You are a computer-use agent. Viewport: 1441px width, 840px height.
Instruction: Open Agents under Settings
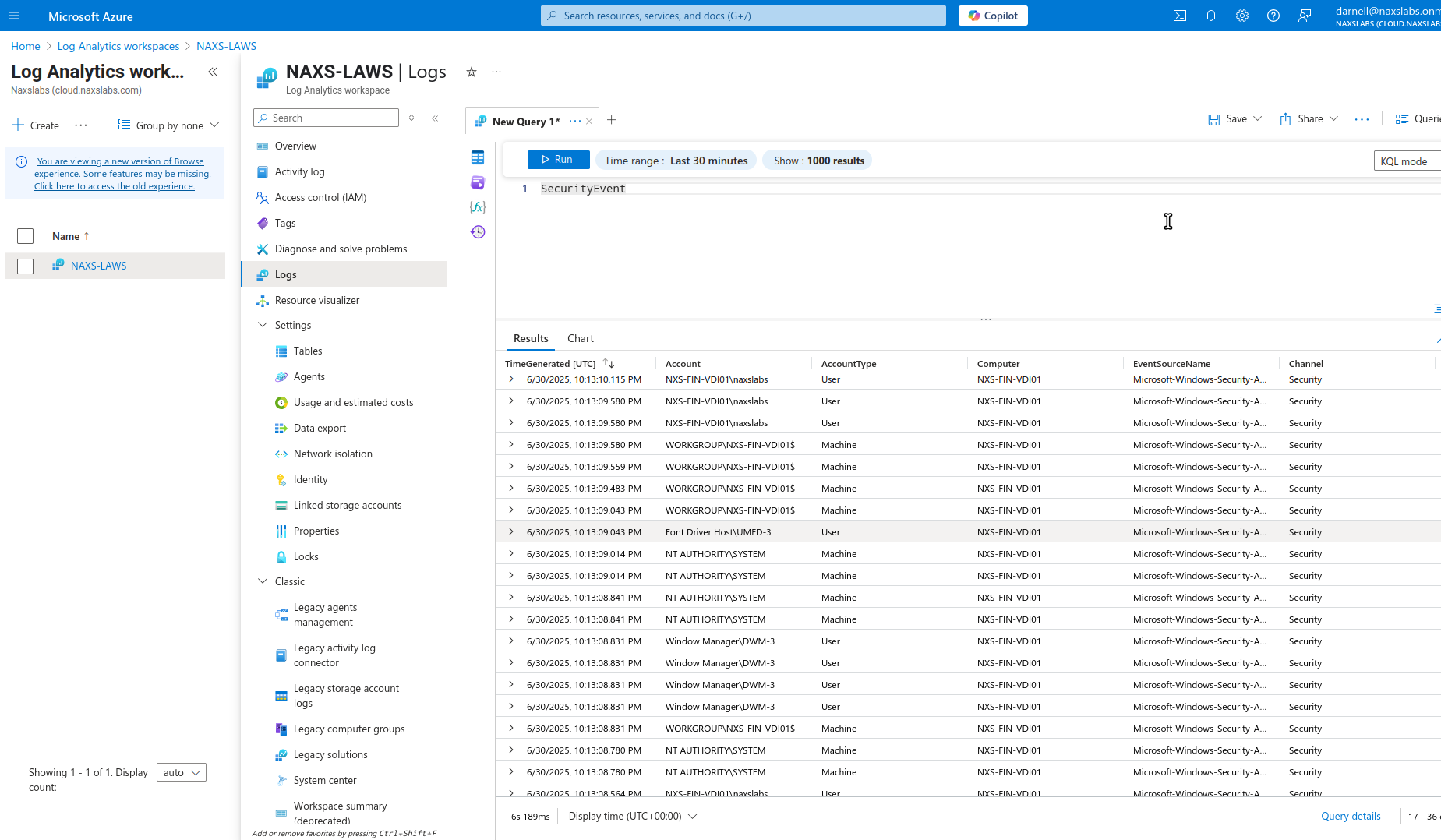click(x=309, y=376)
